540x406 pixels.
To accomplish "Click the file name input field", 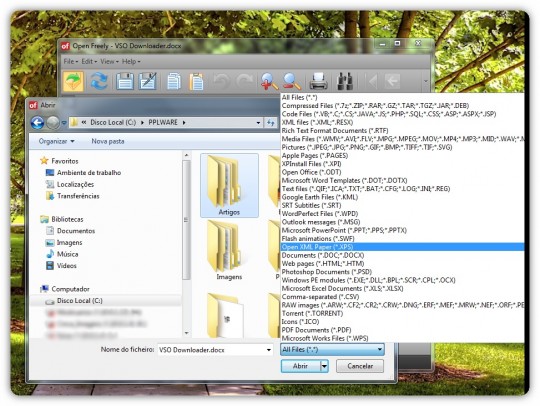I will click(x=211, y=350).
